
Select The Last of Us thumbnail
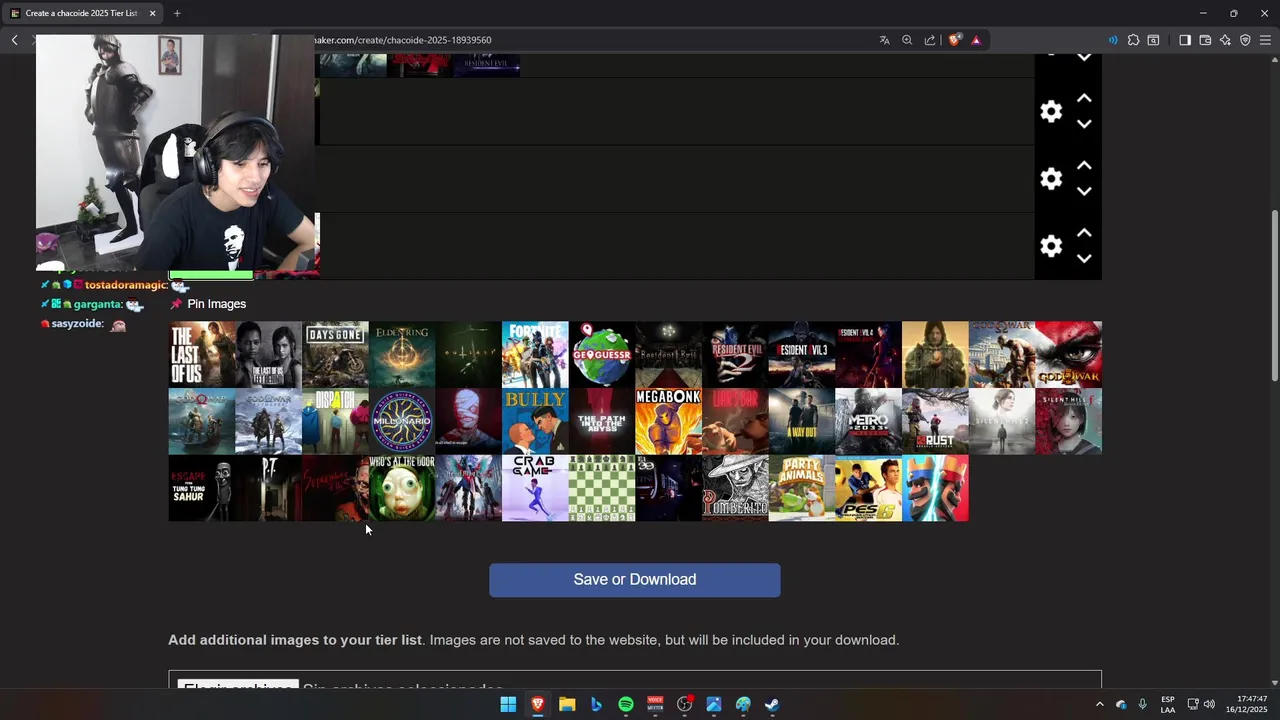coord(201,354)
